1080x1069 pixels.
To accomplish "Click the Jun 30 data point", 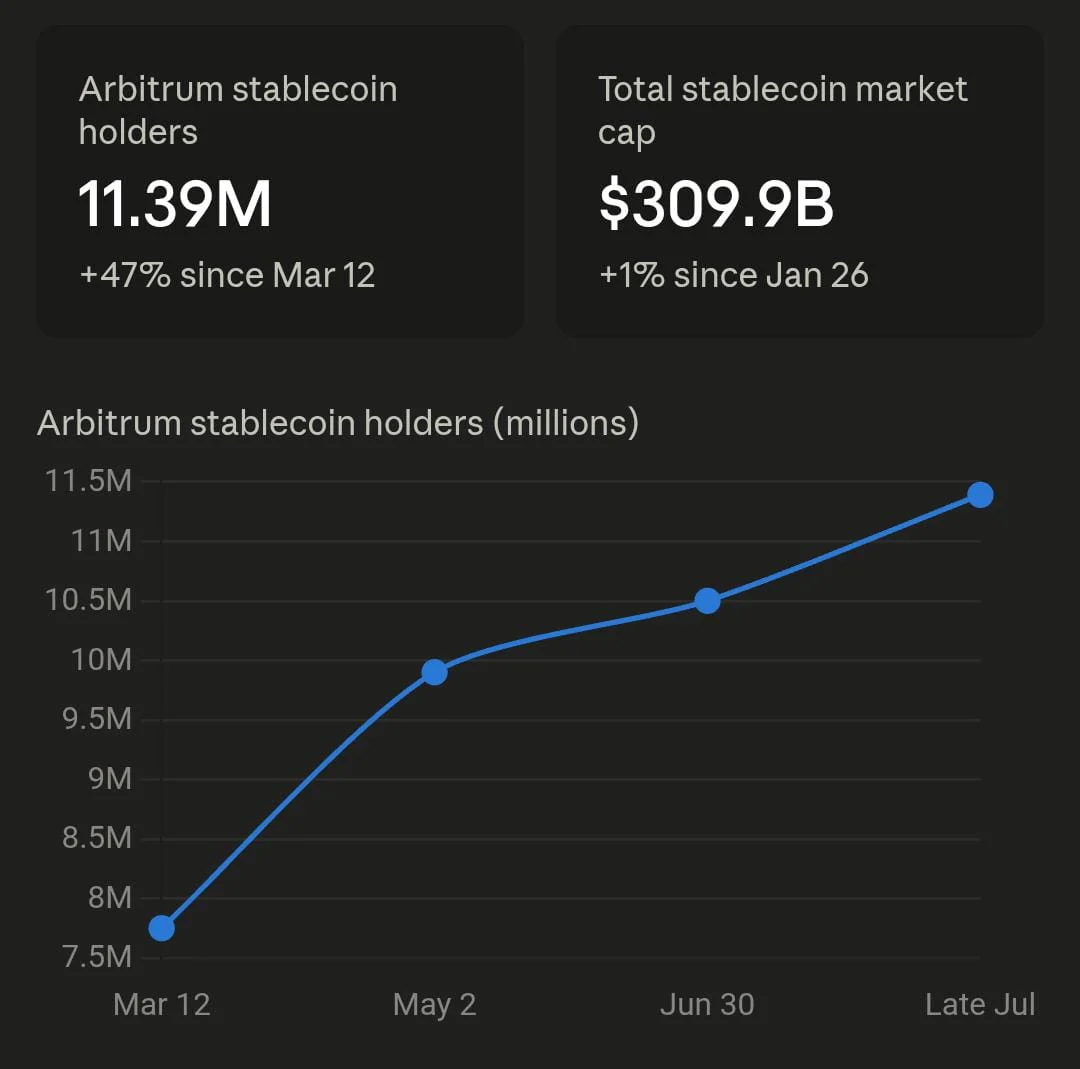I will (x=707, y=601).
